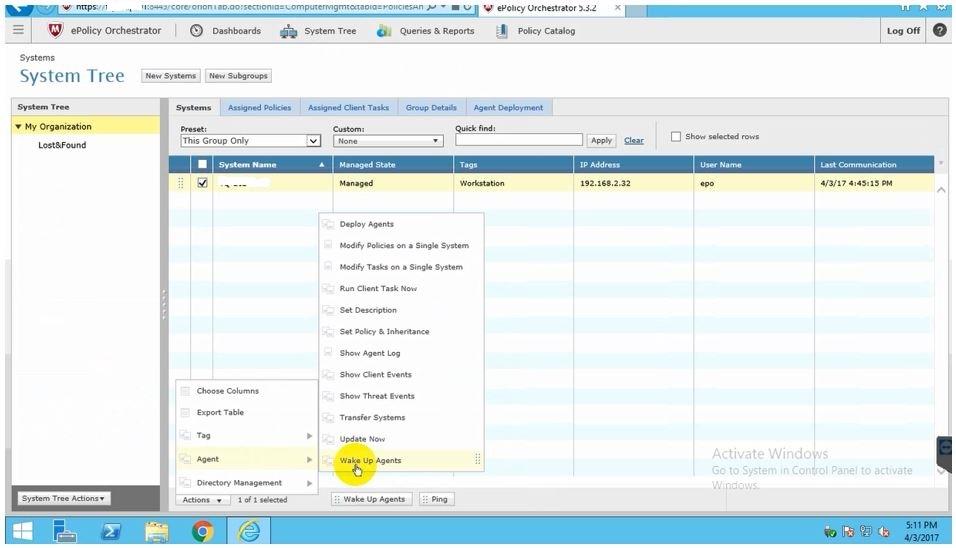Toggle the select-all checkbox in table header
Viewport: 956px width, 548px height.
[203, 165]
